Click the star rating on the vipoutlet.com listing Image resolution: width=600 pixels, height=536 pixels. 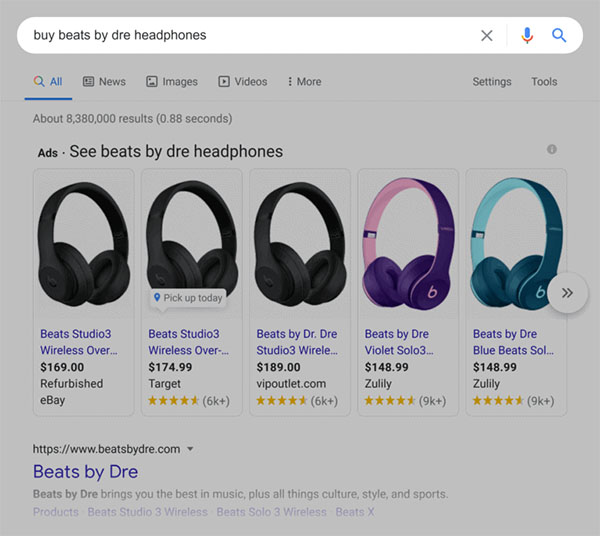pyautogui.click(x=282, y=401)
